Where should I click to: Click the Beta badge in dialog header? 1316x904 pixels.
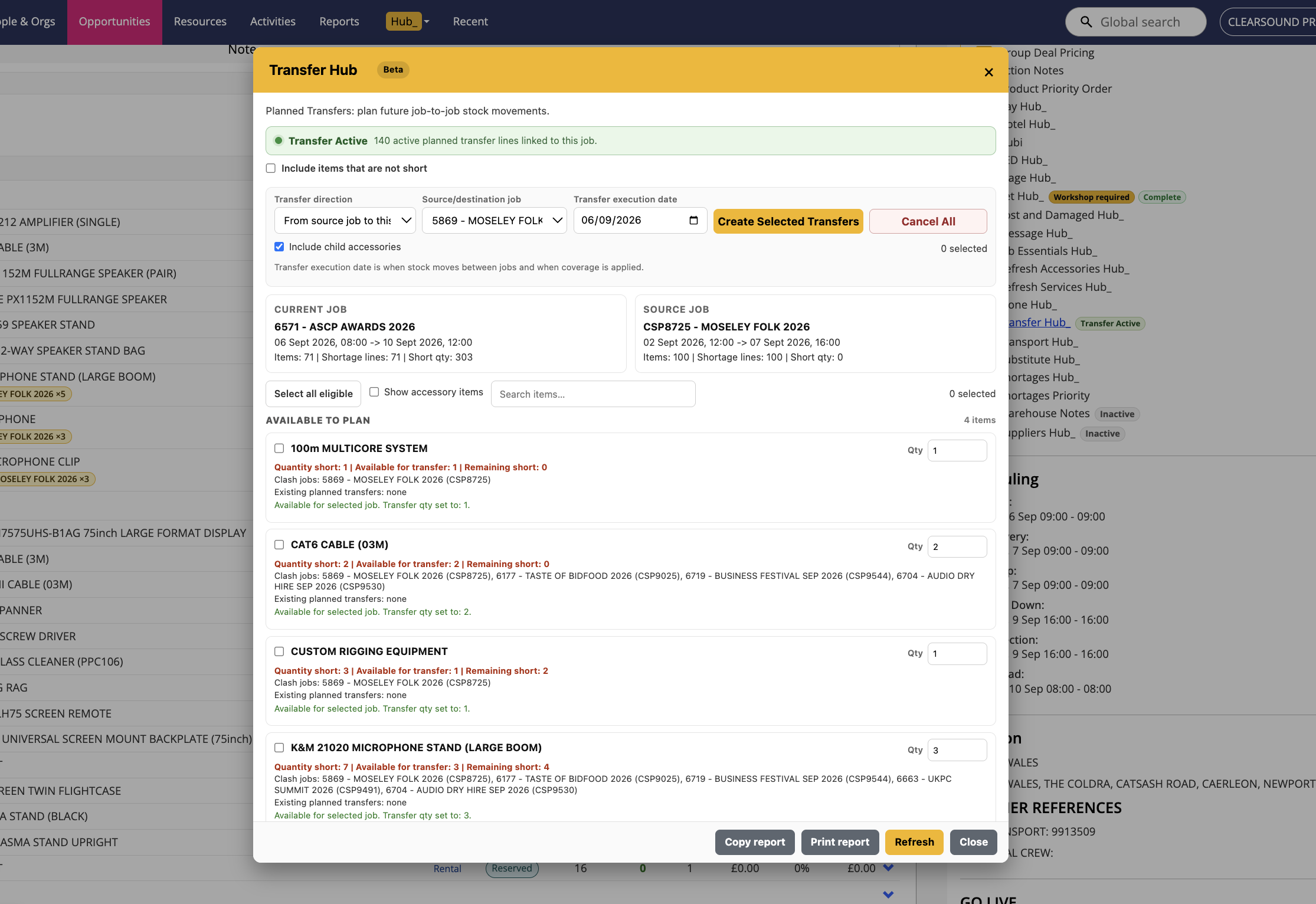coord(393,70)
